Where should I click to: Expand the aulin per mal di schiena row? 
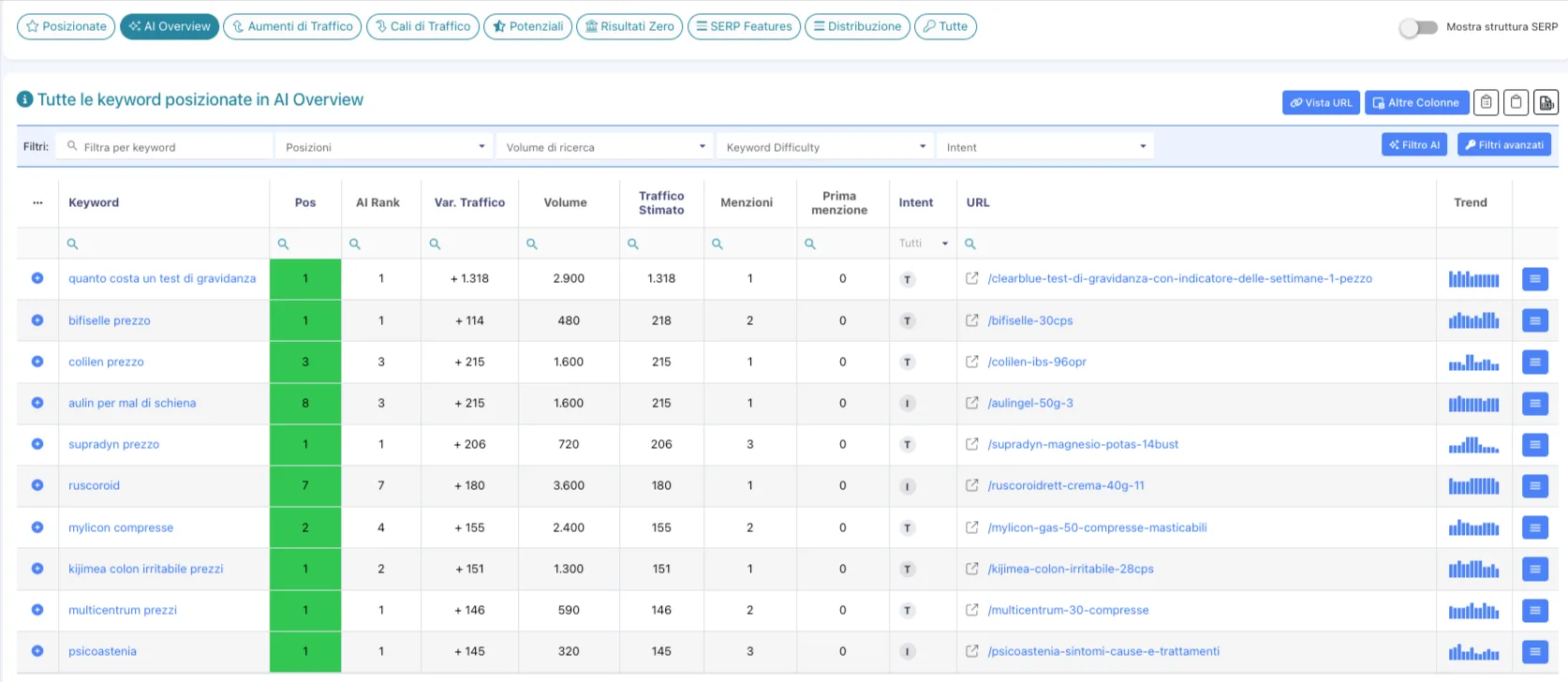pyautogui.click(x=37, y=403)
